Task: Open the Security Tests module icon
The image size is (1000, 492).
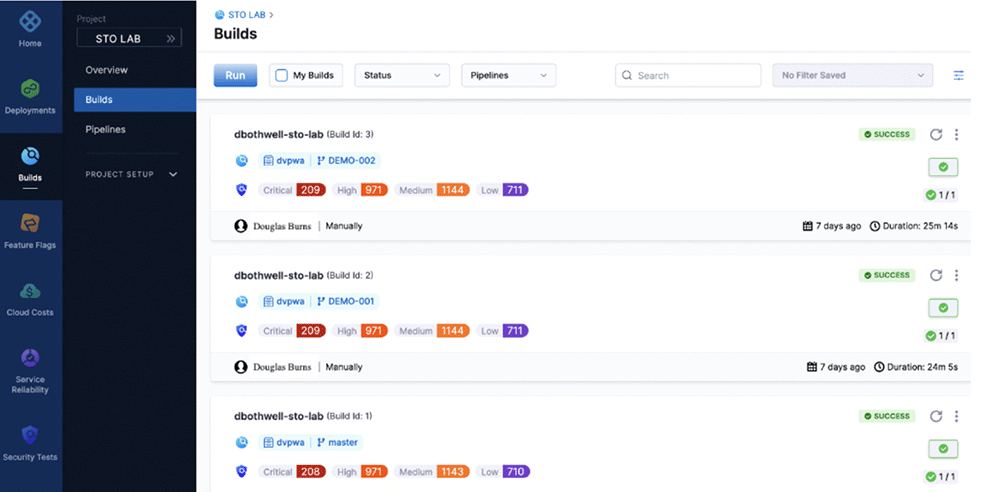Action: tap(30, 435)
